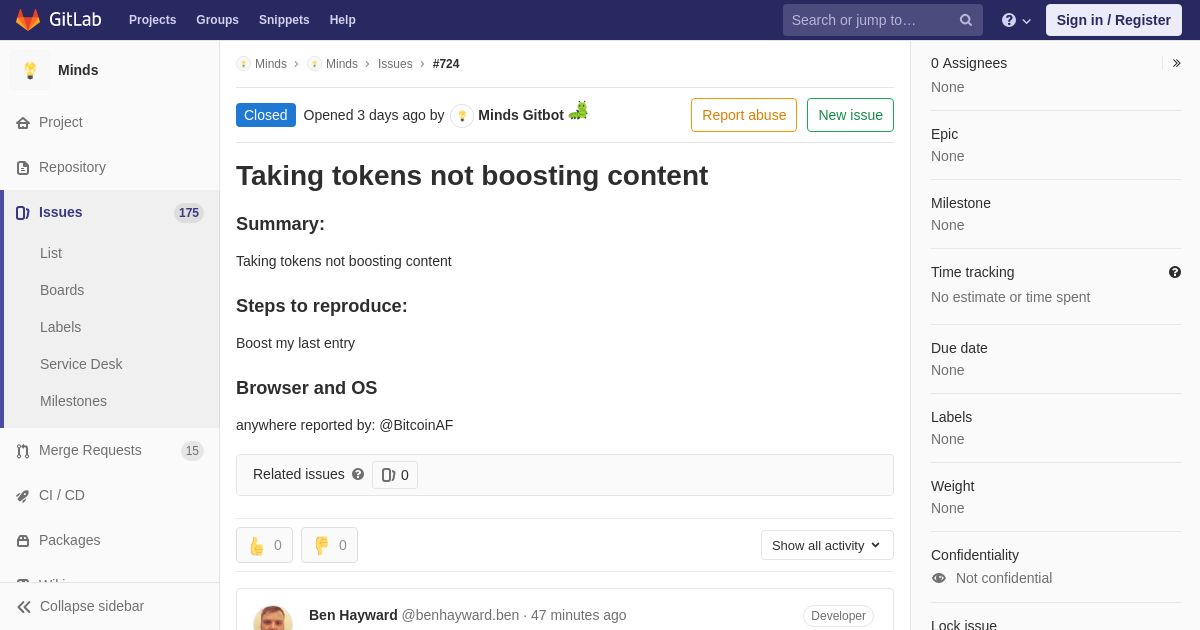Open Help in the top navbar
The image size is (1200, 630).
(343, 20)
